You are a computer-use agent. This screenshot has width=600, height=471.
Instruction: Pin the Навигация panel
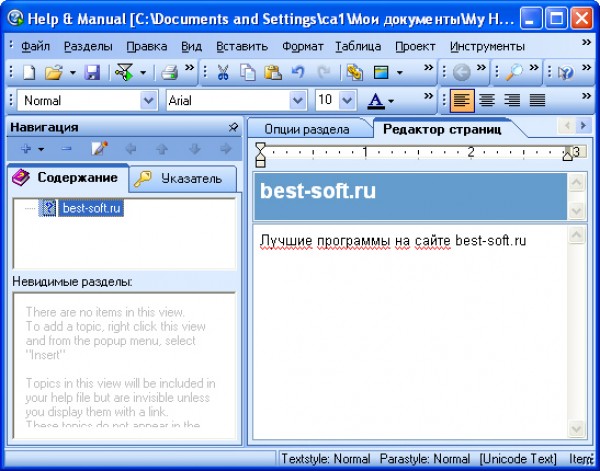pyautogui.click(x=233, y=127)
